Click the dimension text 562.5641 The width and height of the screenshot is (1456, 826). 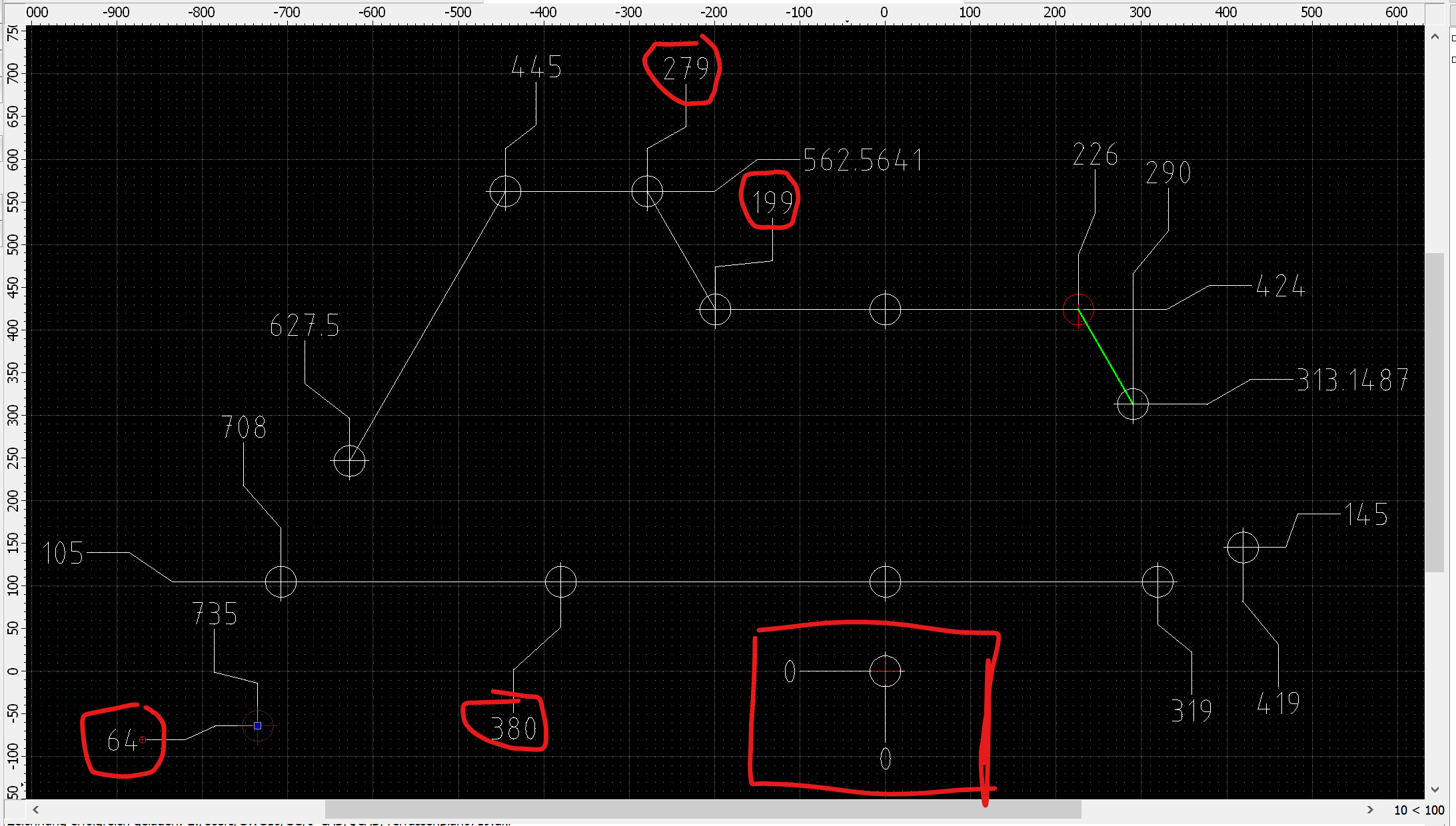(x=862, y=161)
